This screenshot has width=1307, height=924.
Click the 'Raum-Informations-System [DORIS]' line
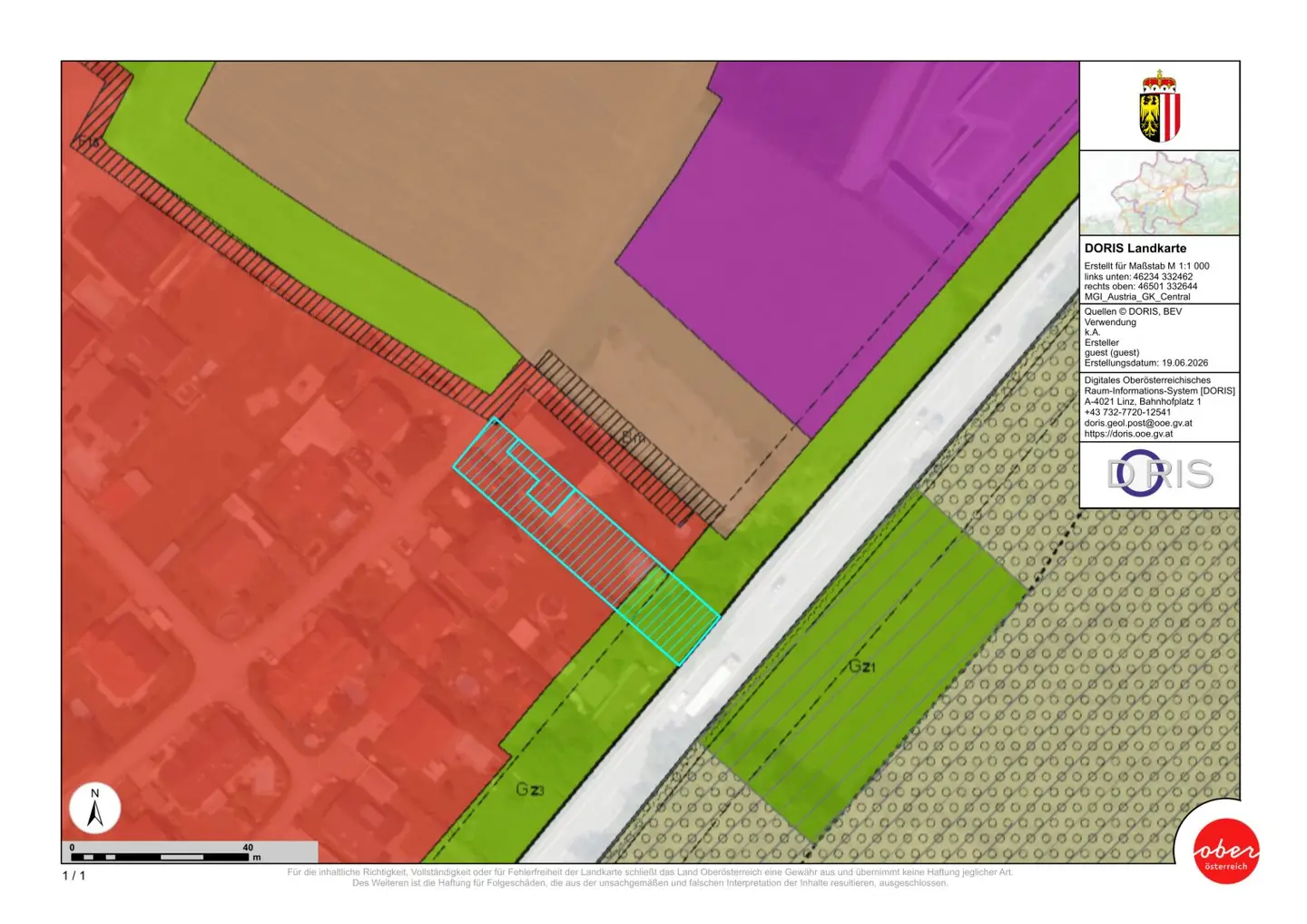pyautogui.click(x=1159, y=391)
